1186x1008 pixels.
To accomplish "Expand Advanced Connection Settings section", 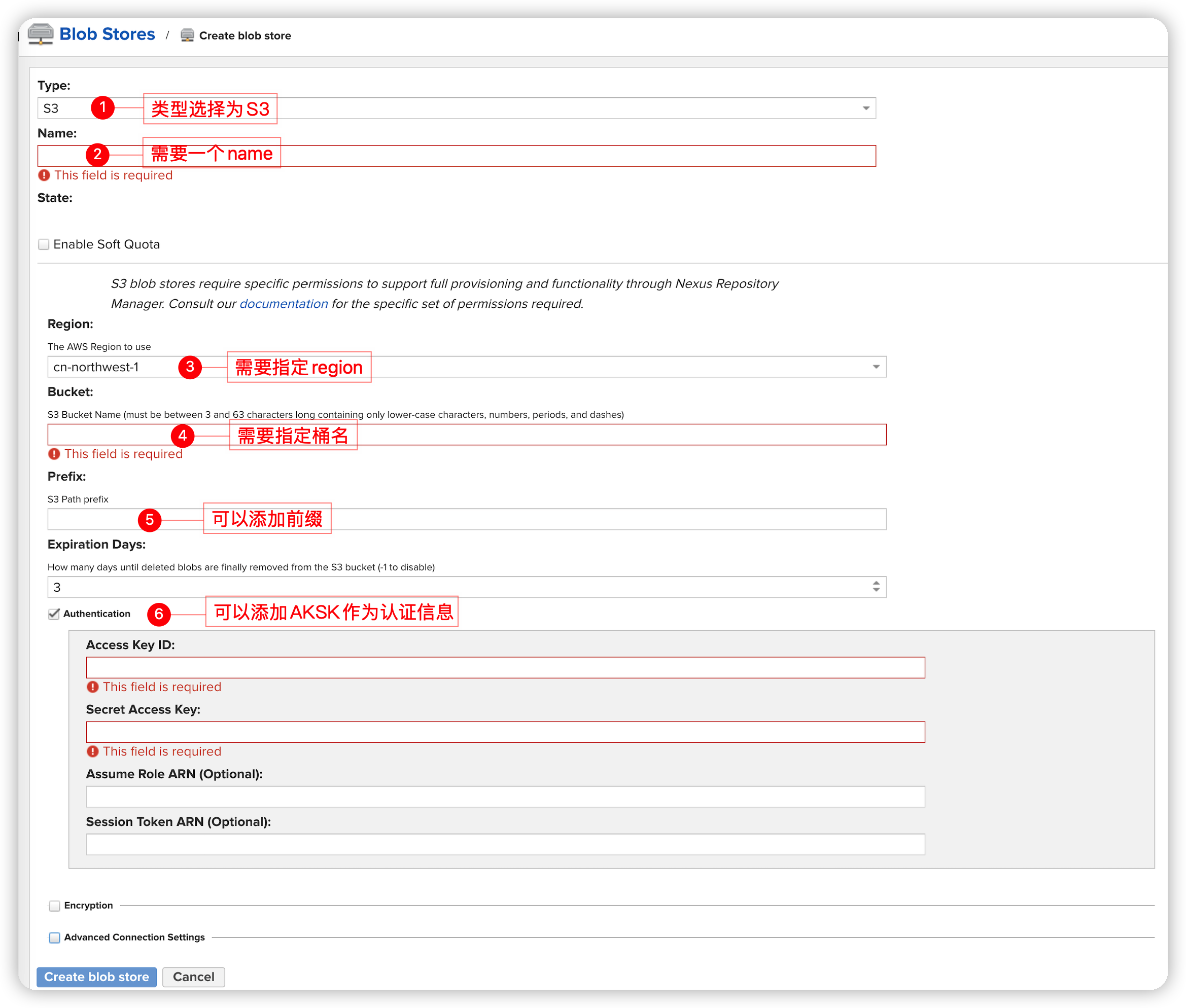I will coord(54,937).
